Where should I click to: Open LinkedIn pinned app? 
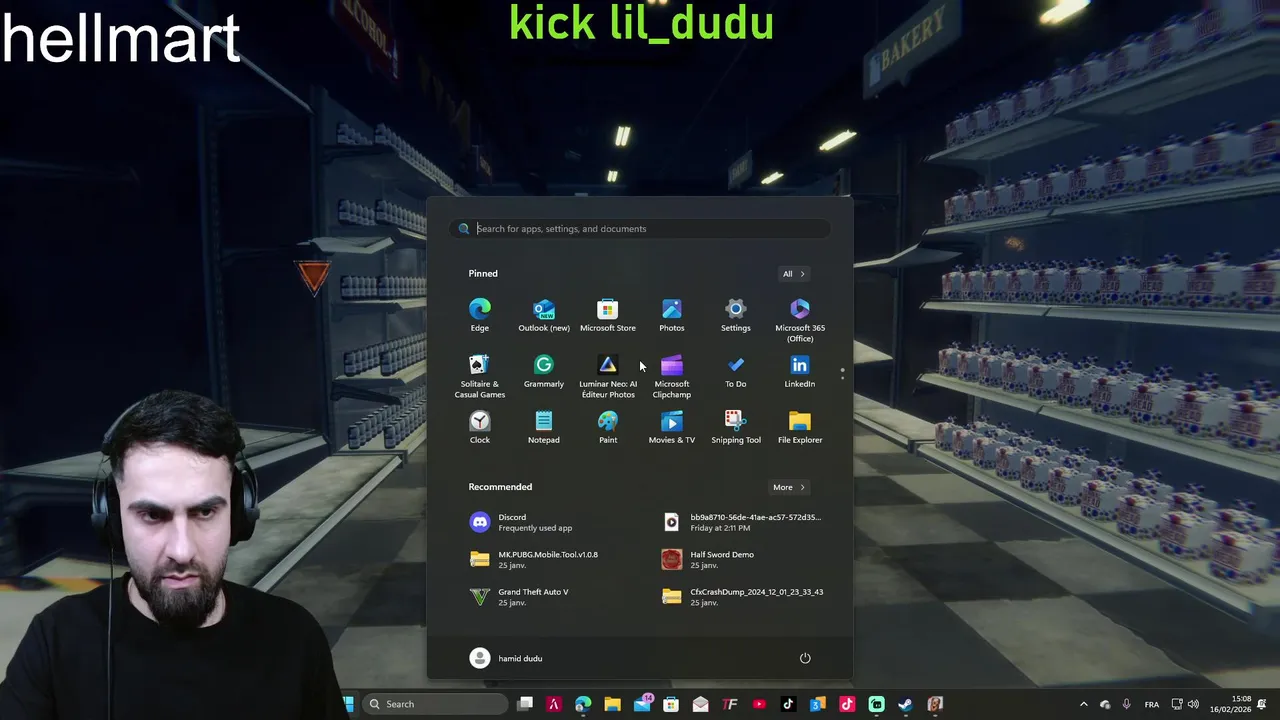(800, 372)
